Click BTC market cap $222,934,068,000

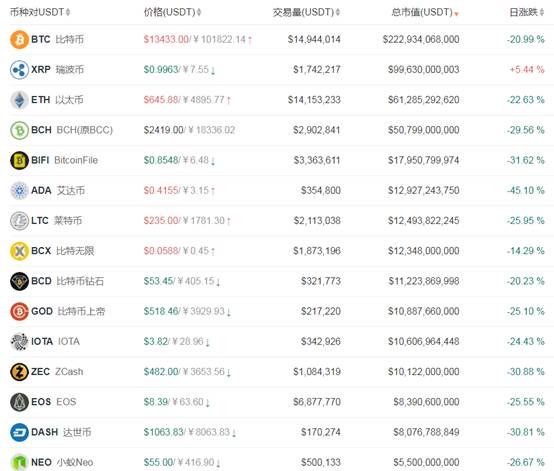point(421,39)
